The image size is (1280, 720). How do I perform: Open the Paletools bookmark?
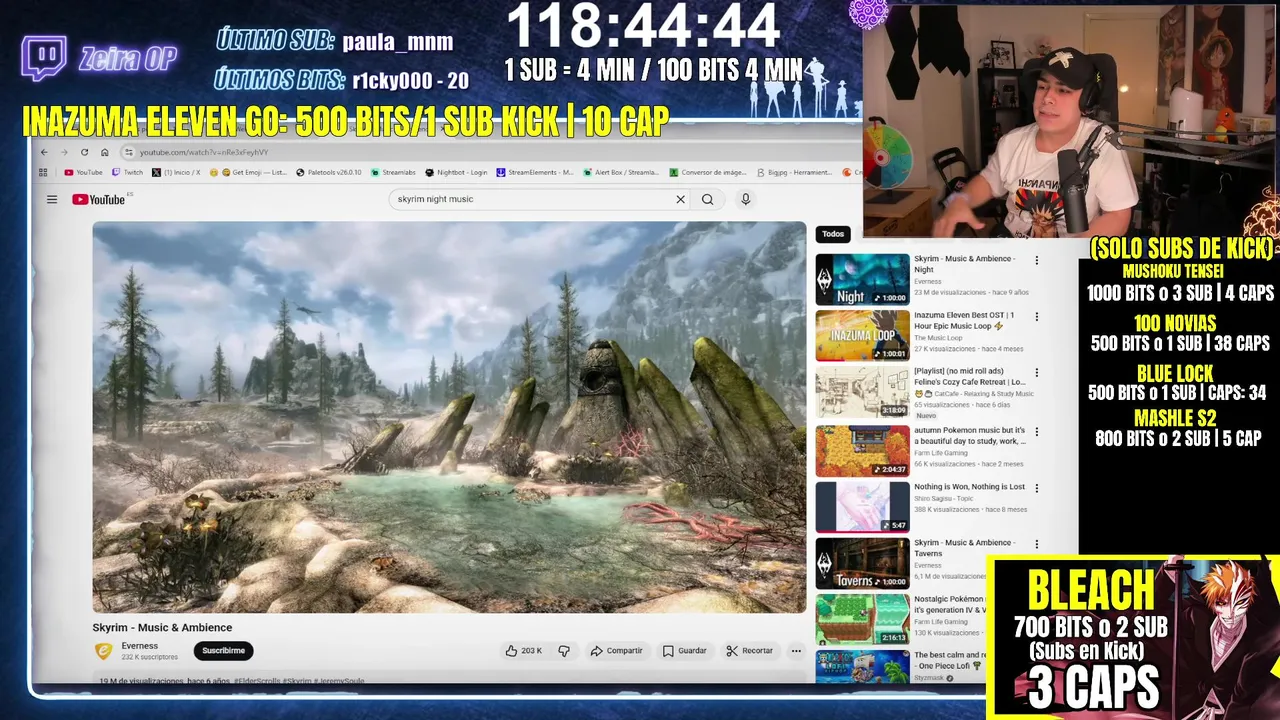pos(329,172)
